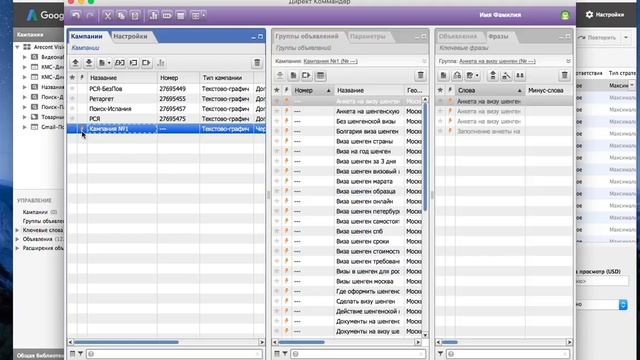Switch to the Фразы tab
Screen dimensions: 640x360
click(498, 36)
